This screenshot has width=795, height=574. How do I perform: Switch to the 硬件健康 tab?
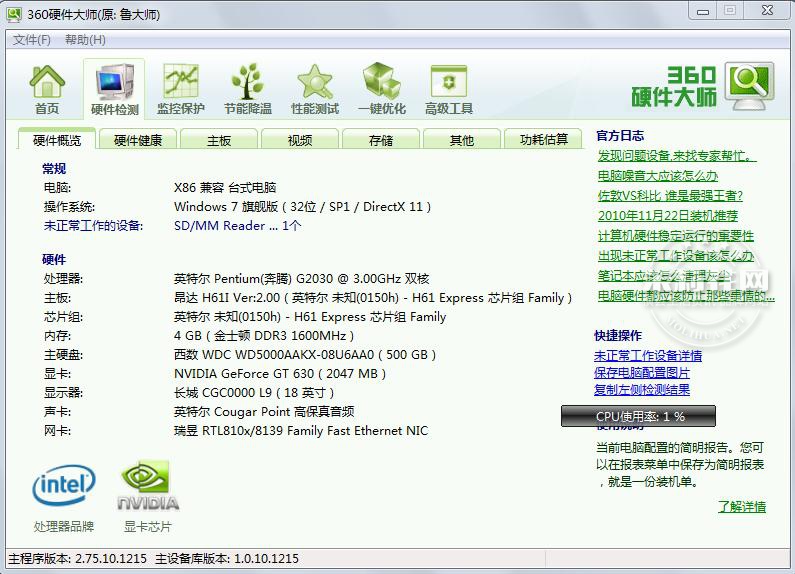(x=138, y=139)
